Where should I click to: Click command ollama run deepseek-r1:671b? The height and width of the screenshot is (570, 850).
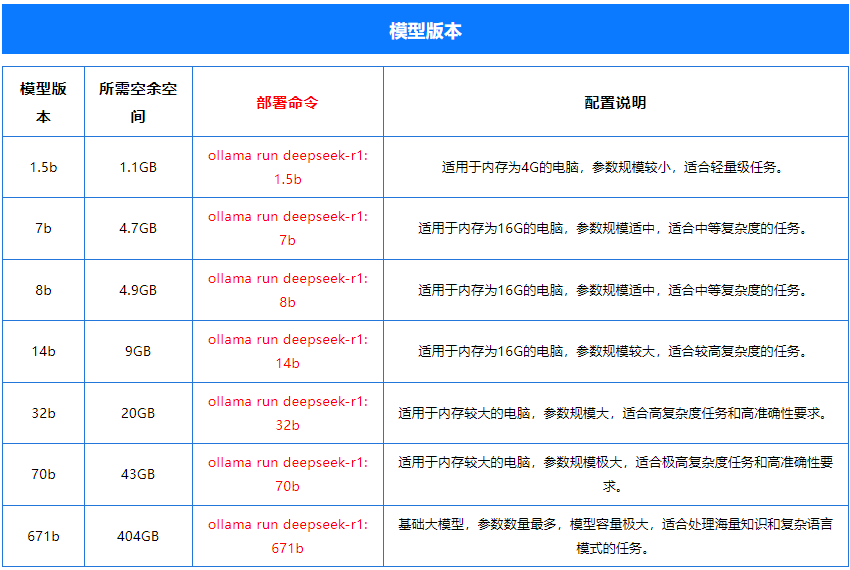pos(288,536)
